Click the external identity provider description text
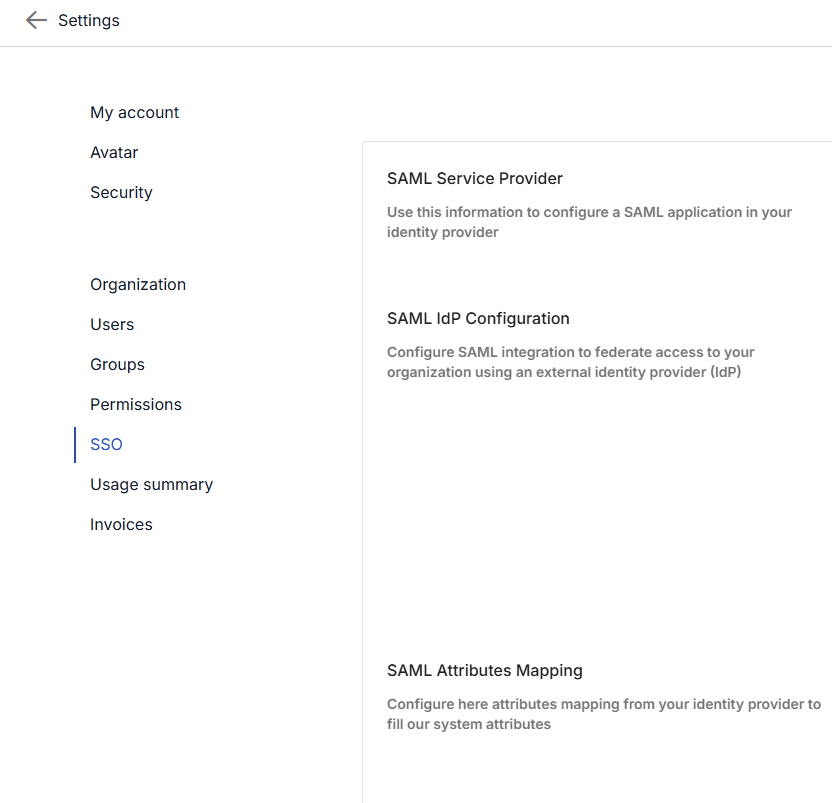This screenshot has height=803, width=832. point(570,362)
